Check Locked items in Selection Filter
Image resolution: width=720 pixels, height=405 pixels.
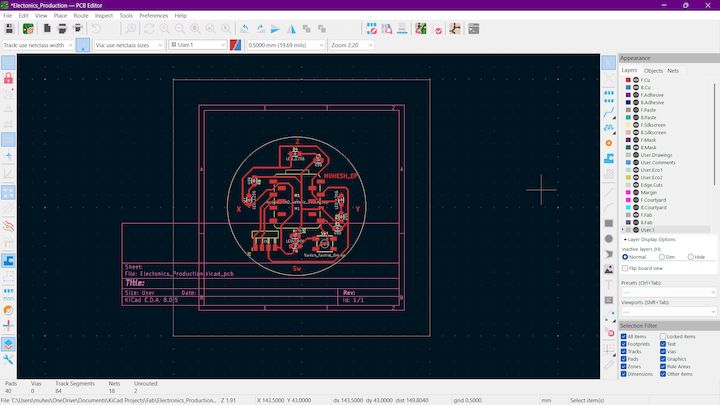663,337
